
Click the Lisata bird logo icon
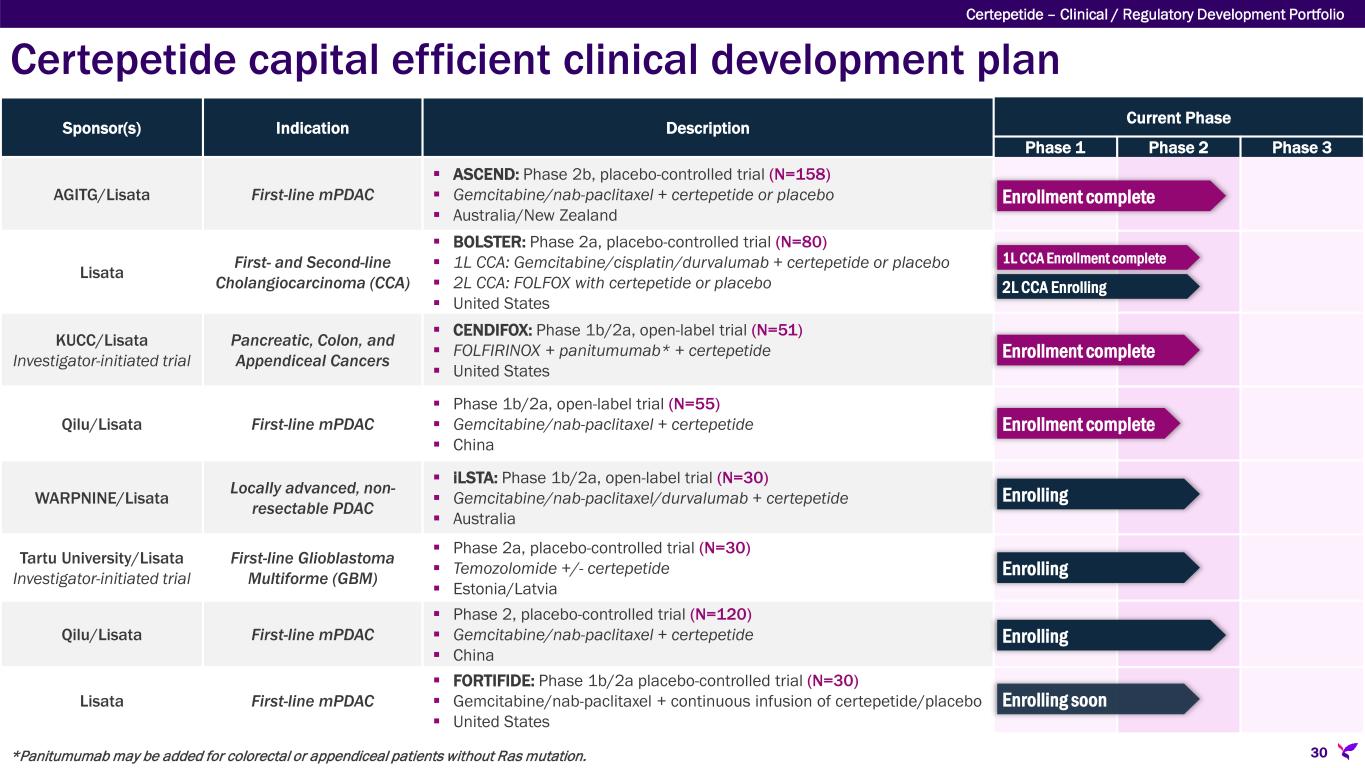1347,751
